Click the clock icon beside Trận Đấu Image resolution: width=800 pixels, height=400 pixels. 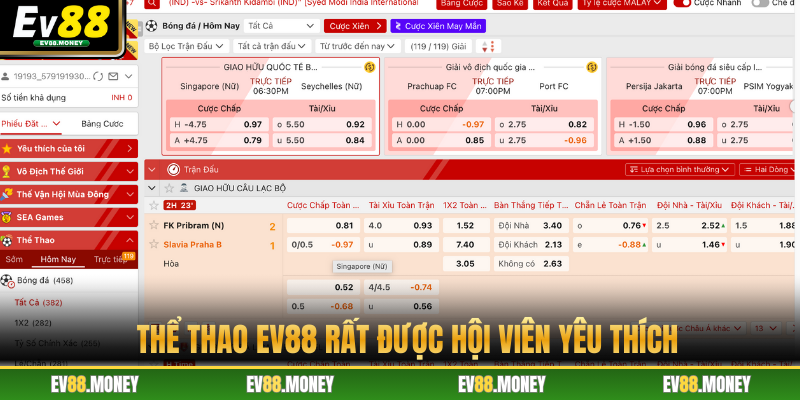(173, 169)
